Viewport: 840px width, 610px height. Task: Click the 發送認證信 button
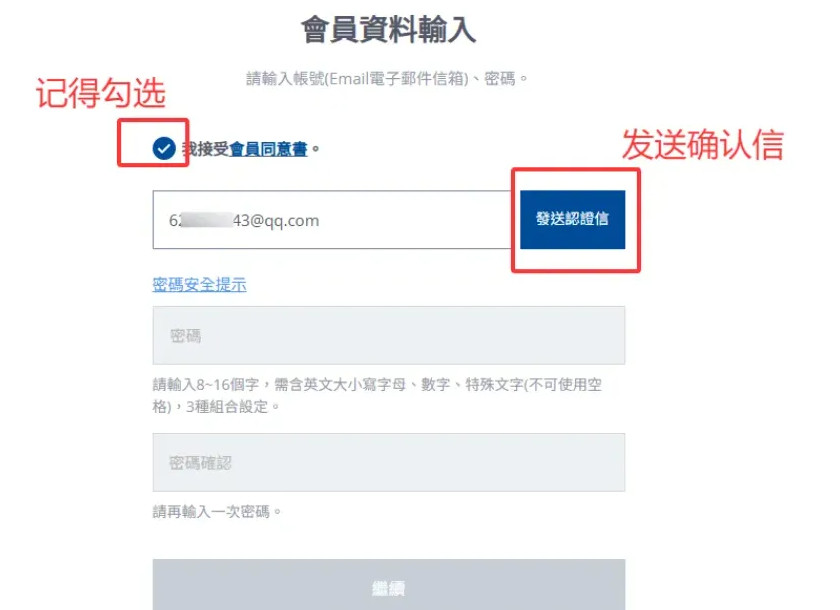(572, 219)
